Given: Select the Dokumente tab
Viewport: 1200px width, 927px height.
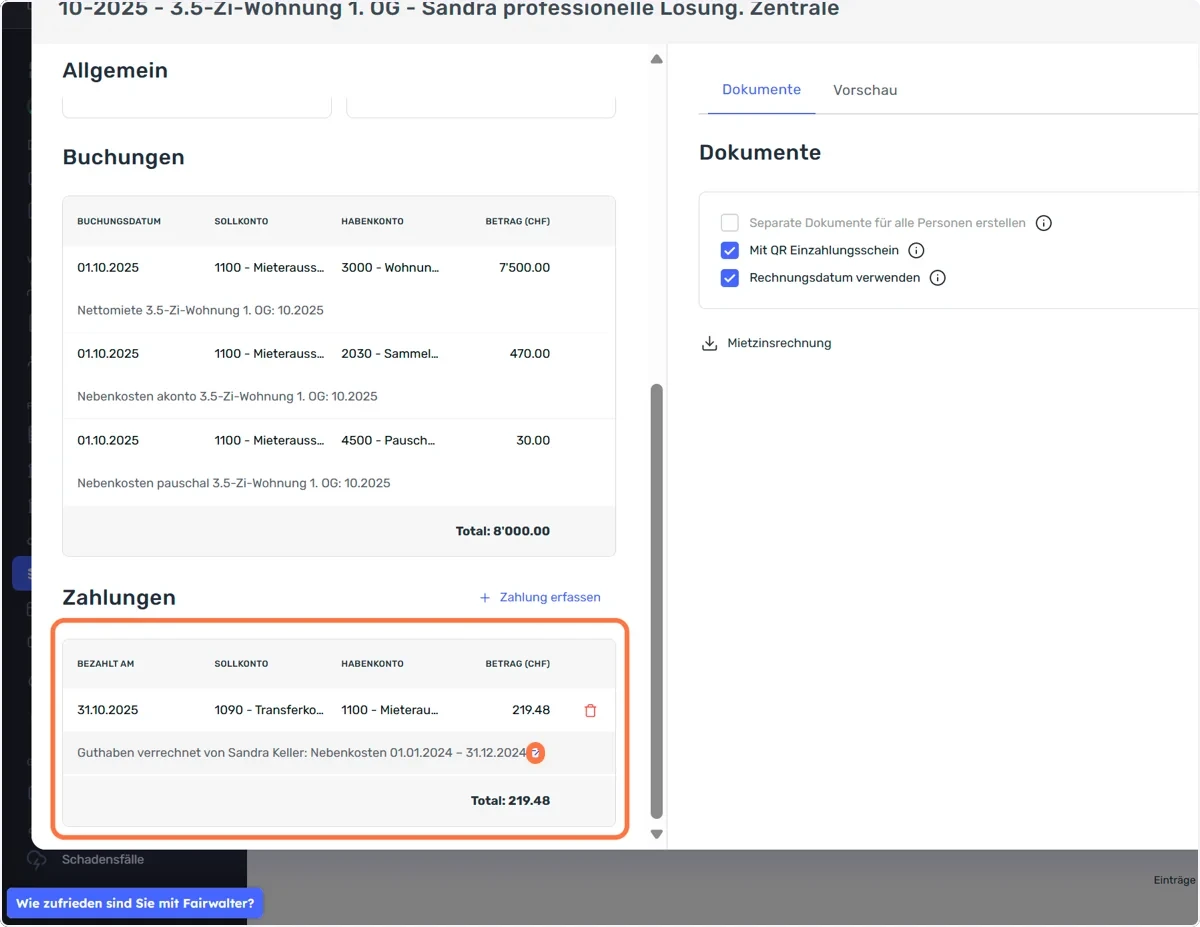Looking at the screenshot, I should pyautogui.click(x=761, y=89).
